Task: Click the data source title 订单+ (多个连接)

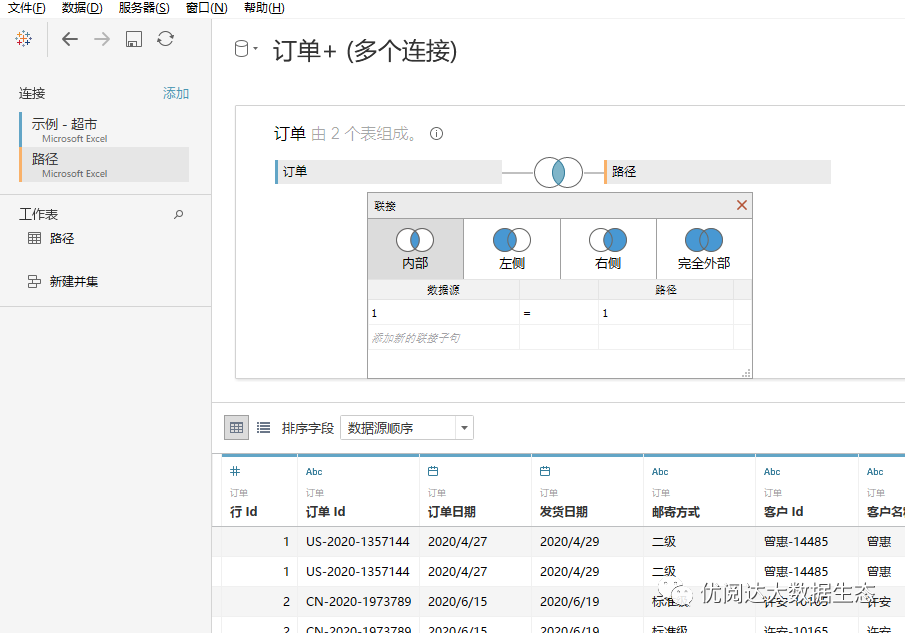Action: coord(365,51)
